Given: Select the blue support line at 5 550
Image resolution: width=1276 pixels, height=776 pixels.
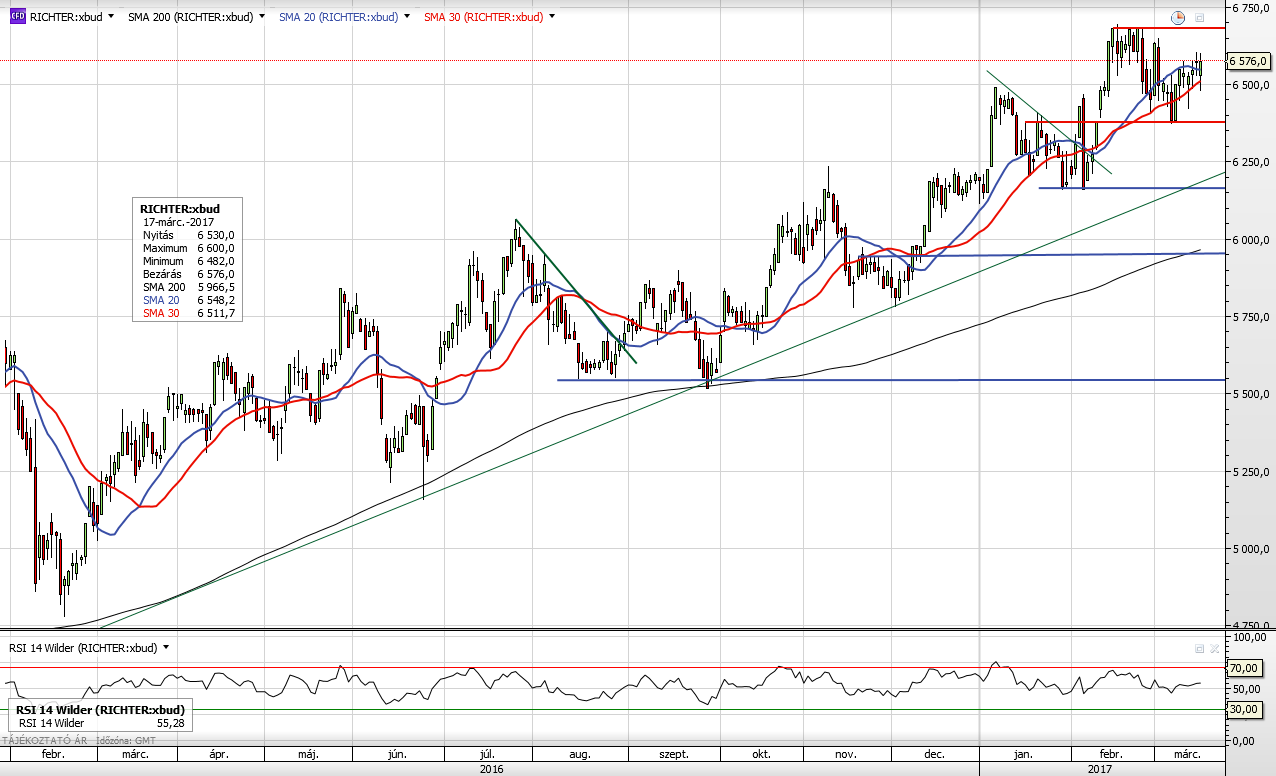Looking at the screenshot, I should click(890, 380).
